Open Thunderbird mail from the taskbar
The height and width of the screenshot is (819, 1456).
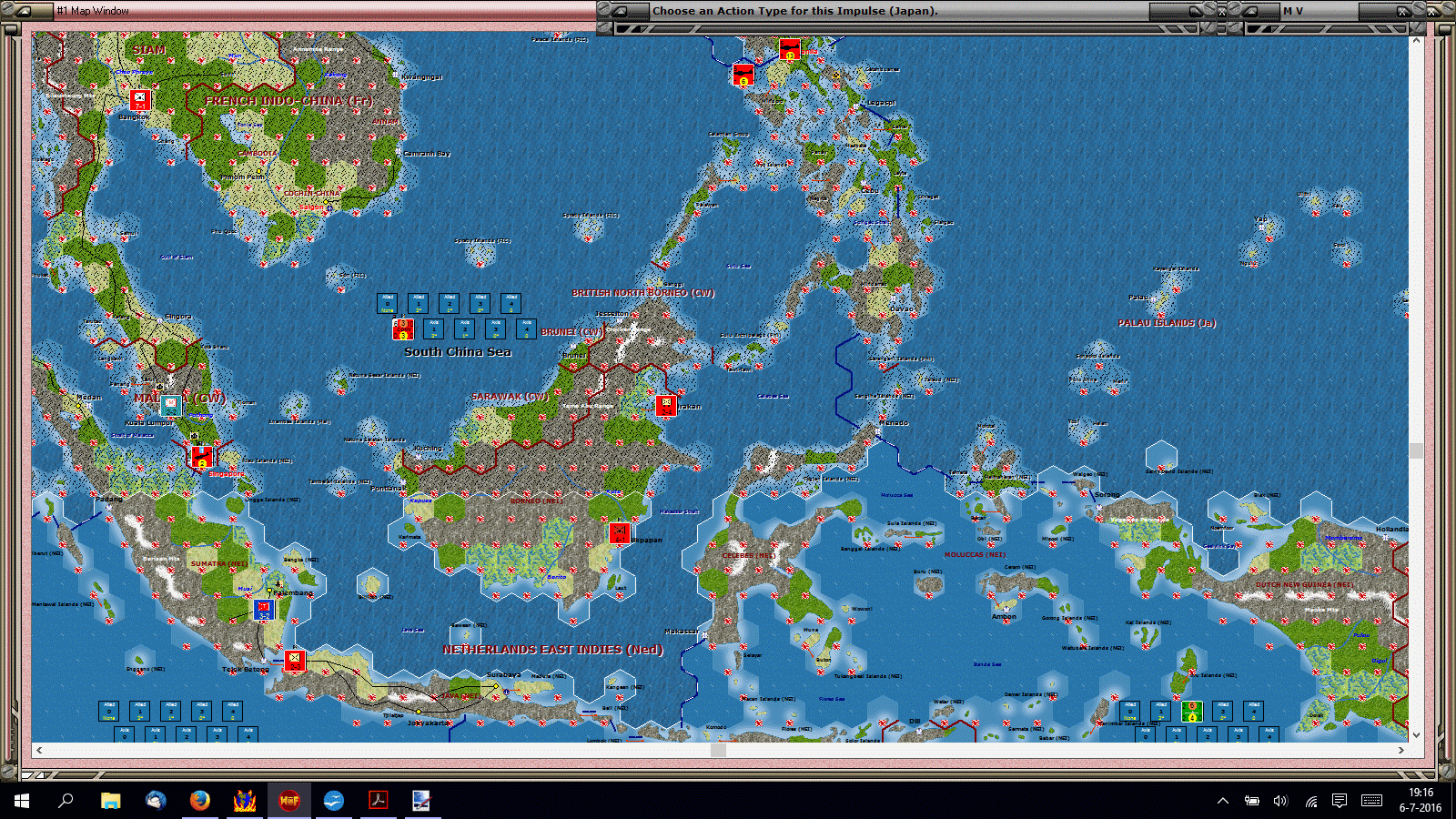pos(156,801)
